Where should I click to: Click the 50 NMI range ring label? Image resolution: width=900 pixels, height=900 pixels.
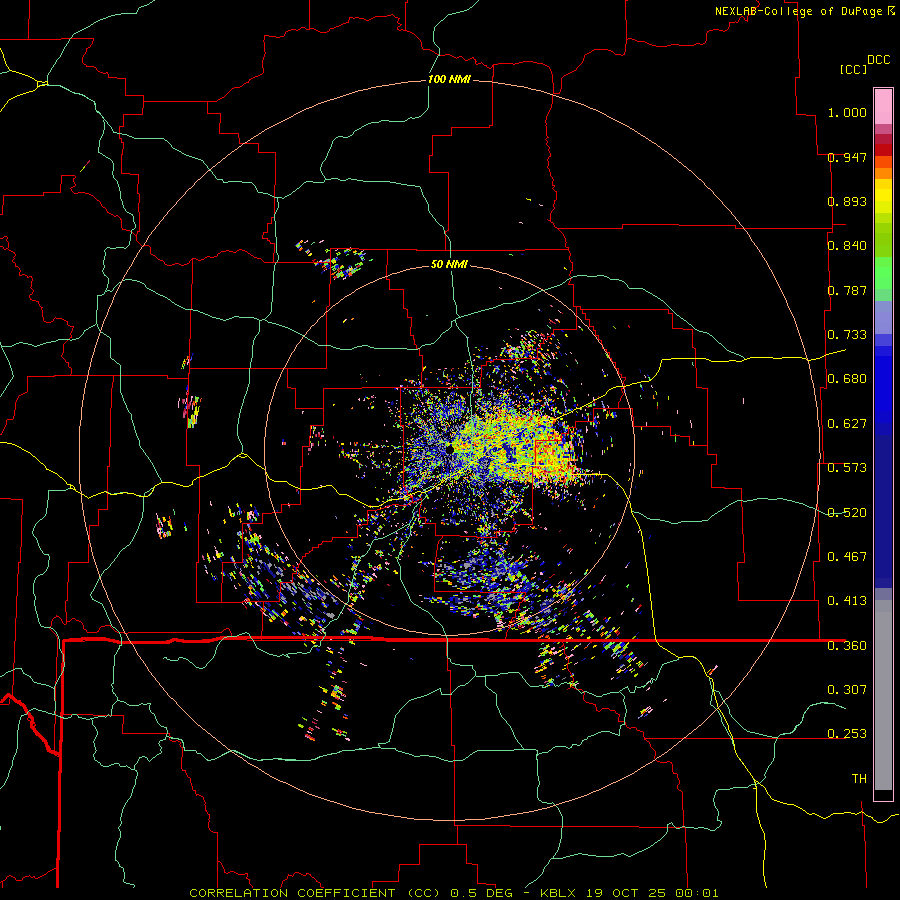click(x=449, y=264)
